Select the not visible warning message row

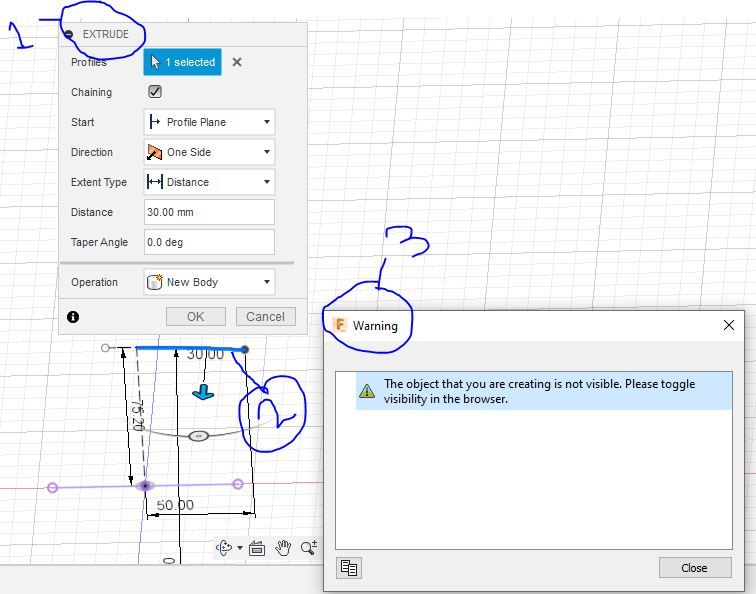point(544,391)
